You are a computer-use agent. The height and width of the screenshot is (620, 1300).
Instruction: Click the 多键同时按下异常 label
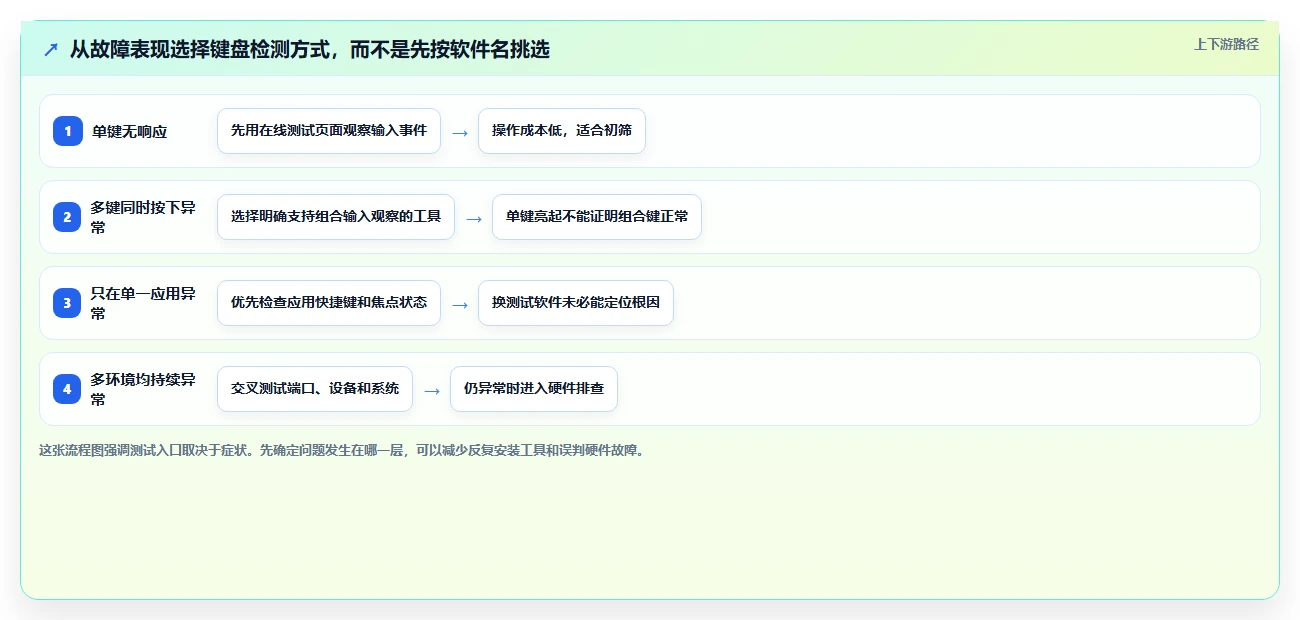tap(143, 217)
